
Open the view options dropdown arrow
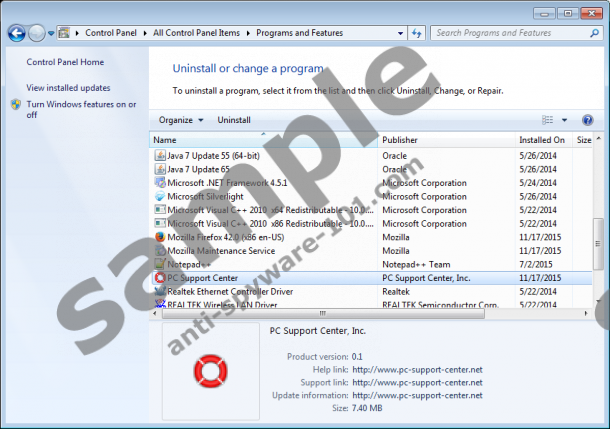[x=564, y=120]
